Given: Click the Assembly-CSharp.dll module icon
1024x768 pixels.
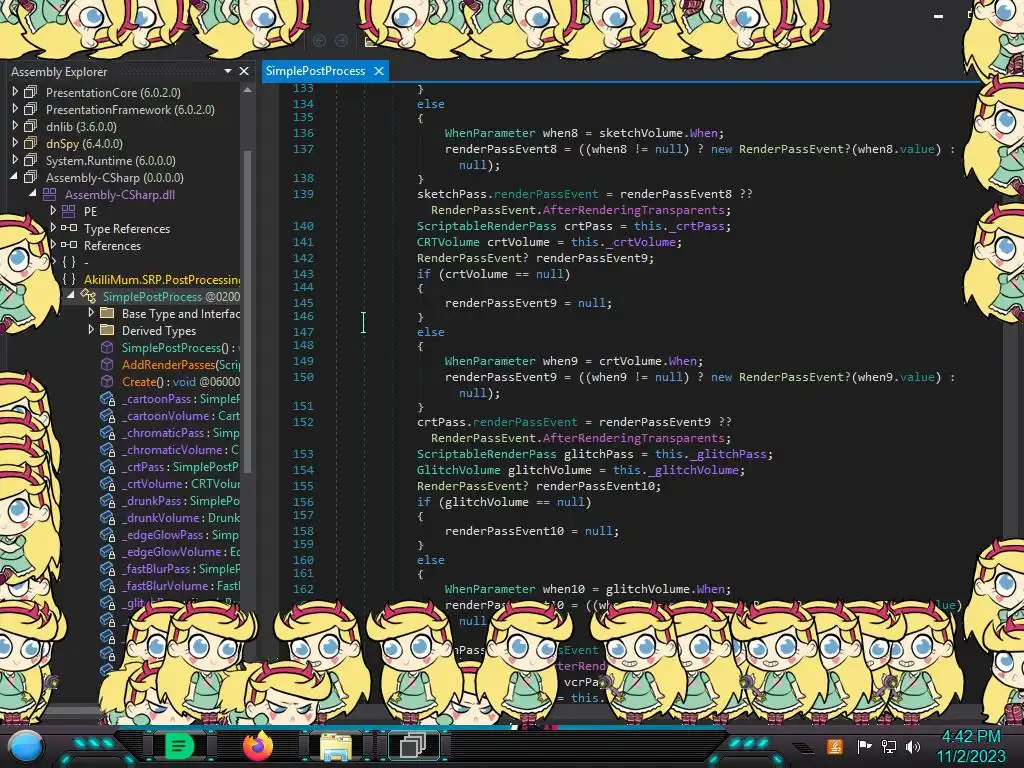Looking at the screenshot, I should pos(50,194).
